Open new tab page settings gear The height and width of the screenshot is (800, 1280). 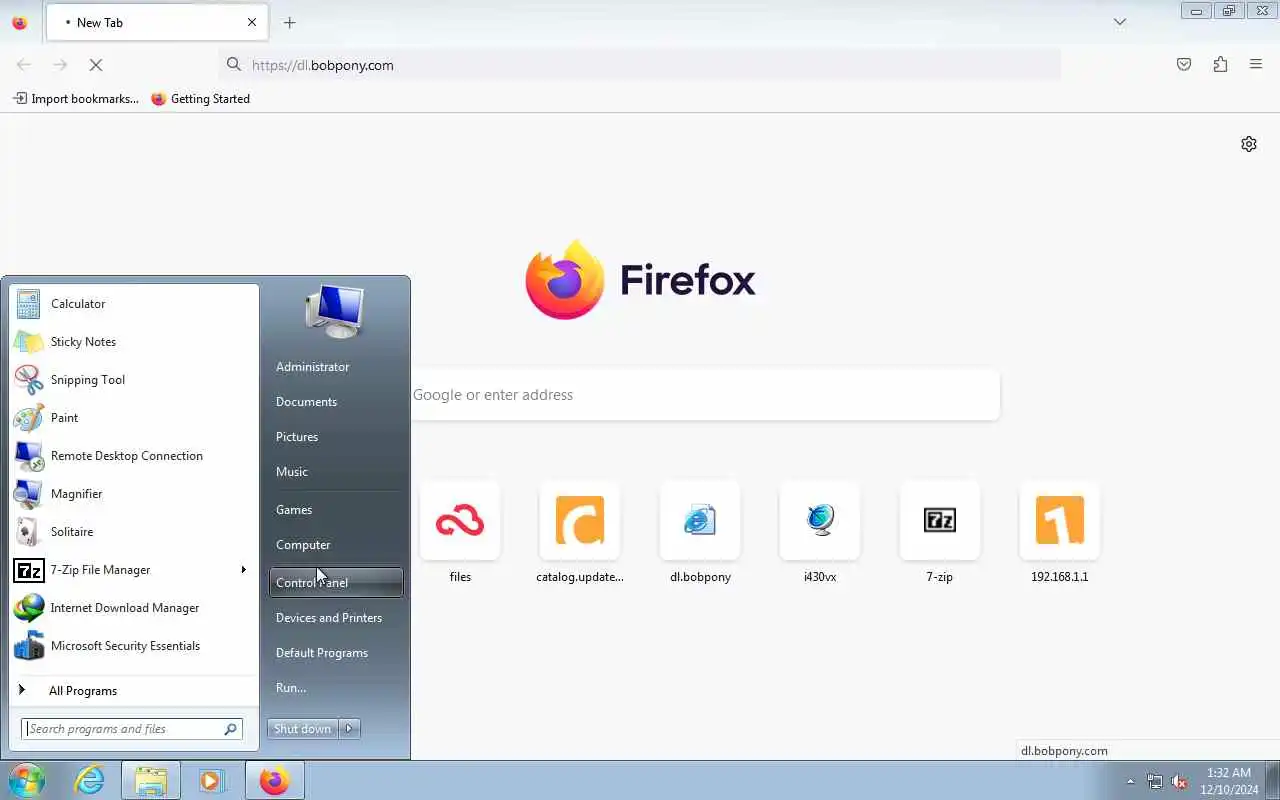click(1249, 144)
